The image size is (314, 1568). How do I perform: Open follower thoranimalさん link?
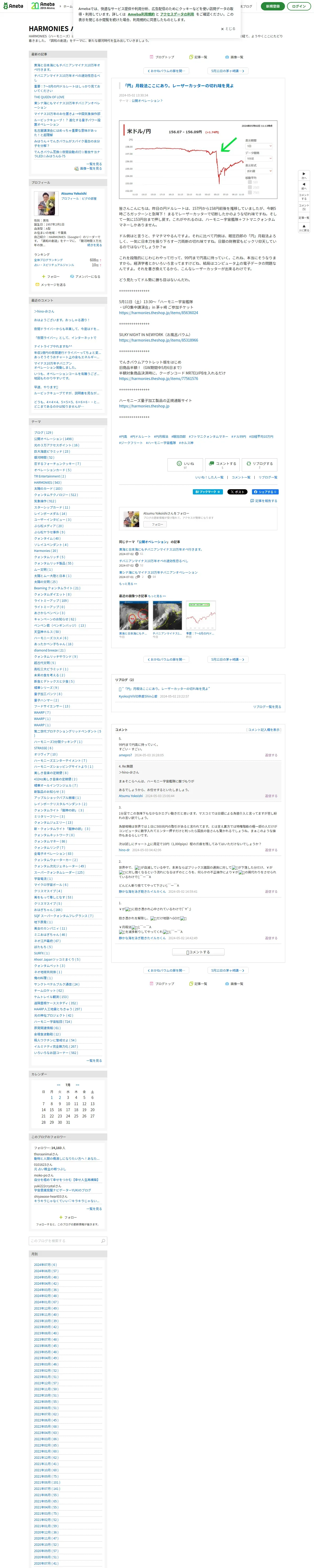[x=46, y=1154]
